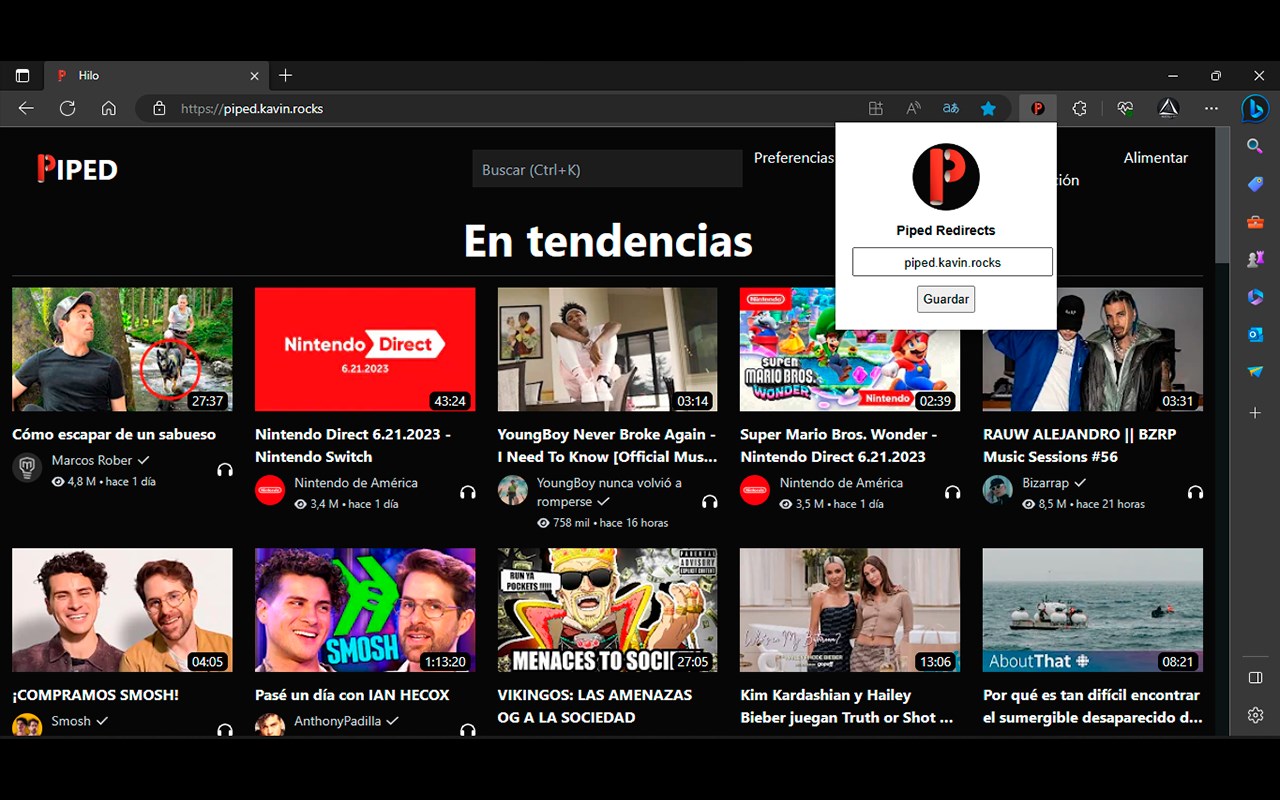
Task: Click the read aloud icon in address bar
Action: tap(913, 108)
